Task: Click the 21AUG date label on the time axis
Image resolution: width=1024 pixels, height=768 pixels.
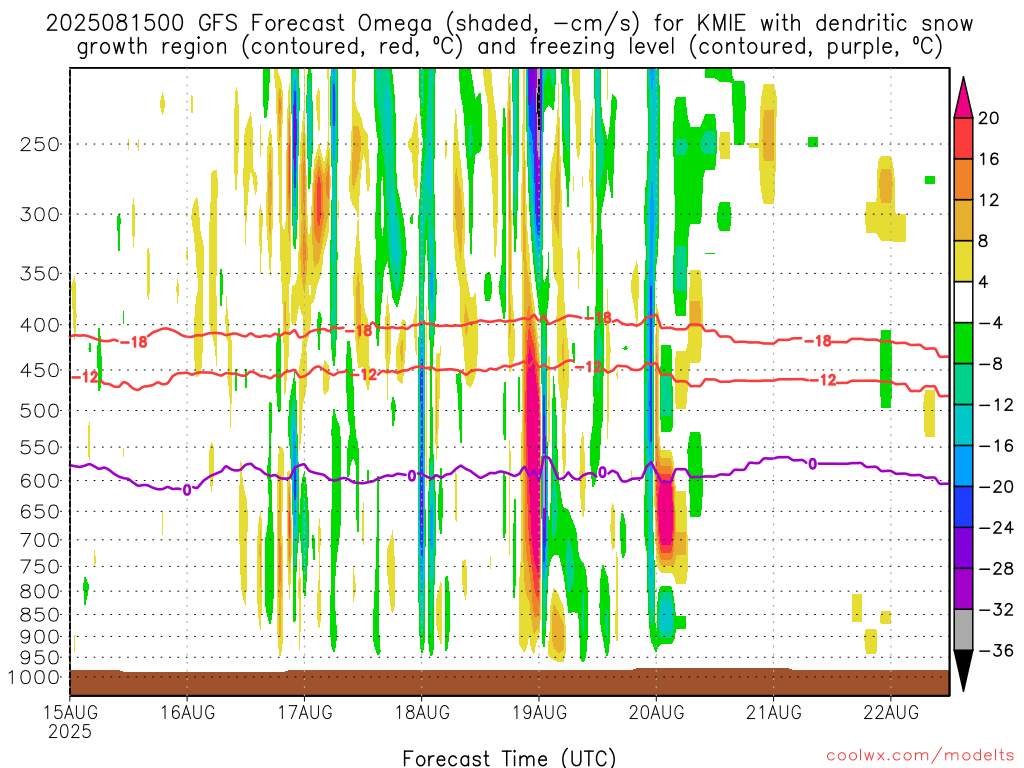Action: [774, 712]
